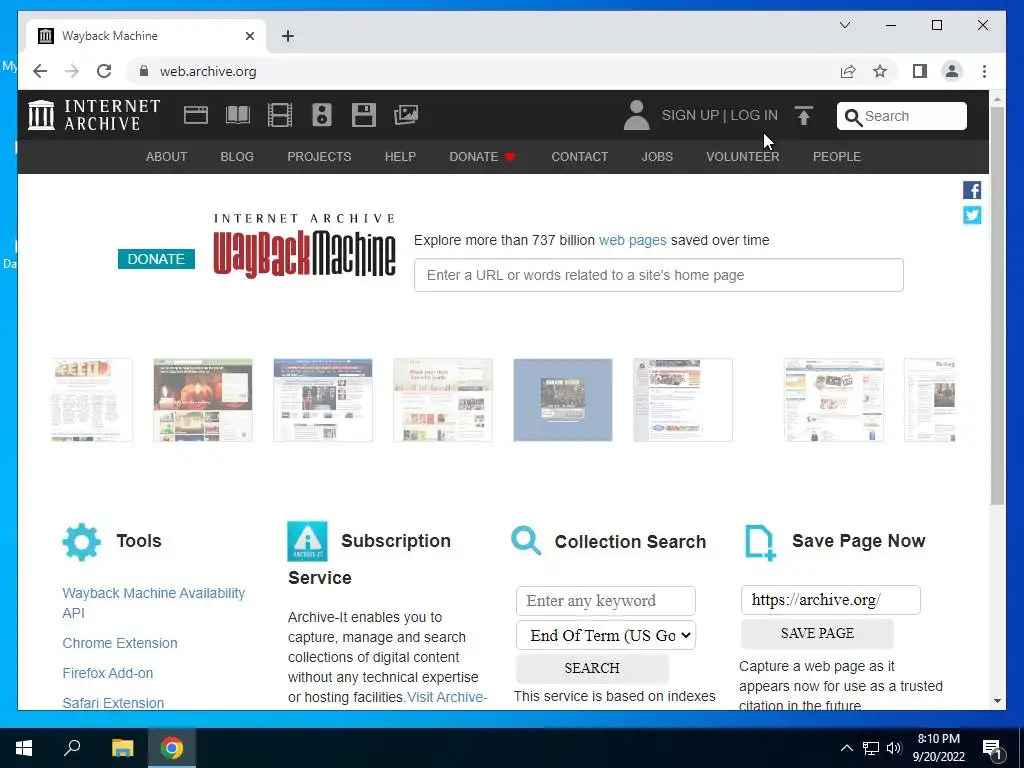Show hidden system tray icons
The image size is (1024, 768).
tap(846, 748)
